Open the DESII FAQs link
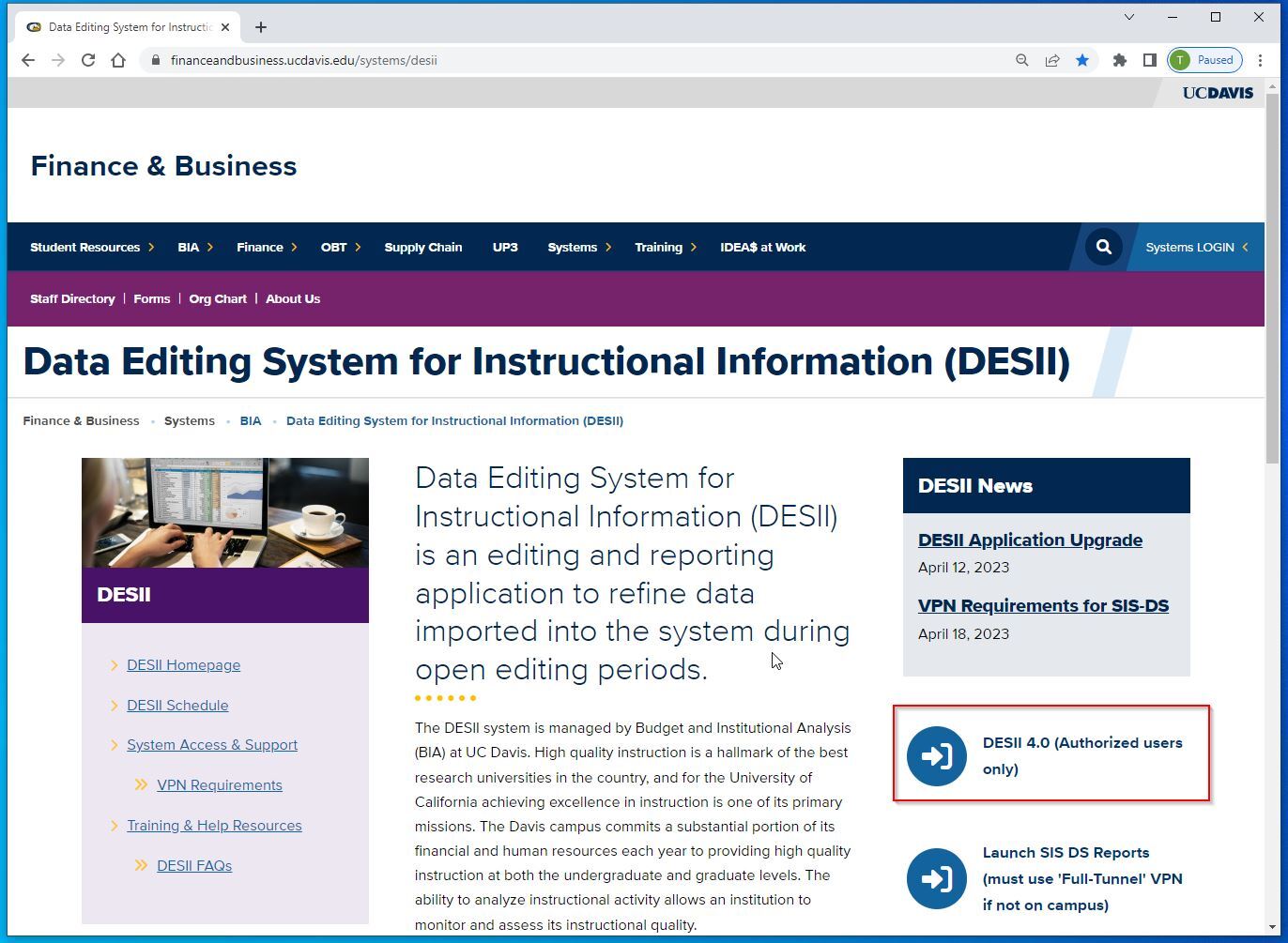The width and height of the screenshot is (1288, 943). pos(193,865)
